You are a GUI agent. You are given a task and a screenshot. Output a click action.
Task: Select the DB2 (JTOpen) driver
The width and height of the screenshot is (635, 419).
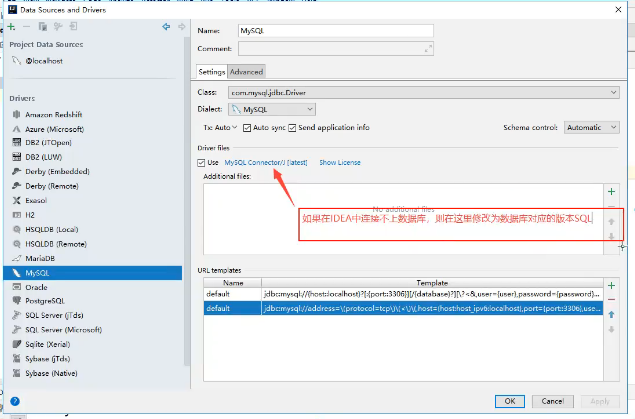pyautogui.click(x=48, y=143)
